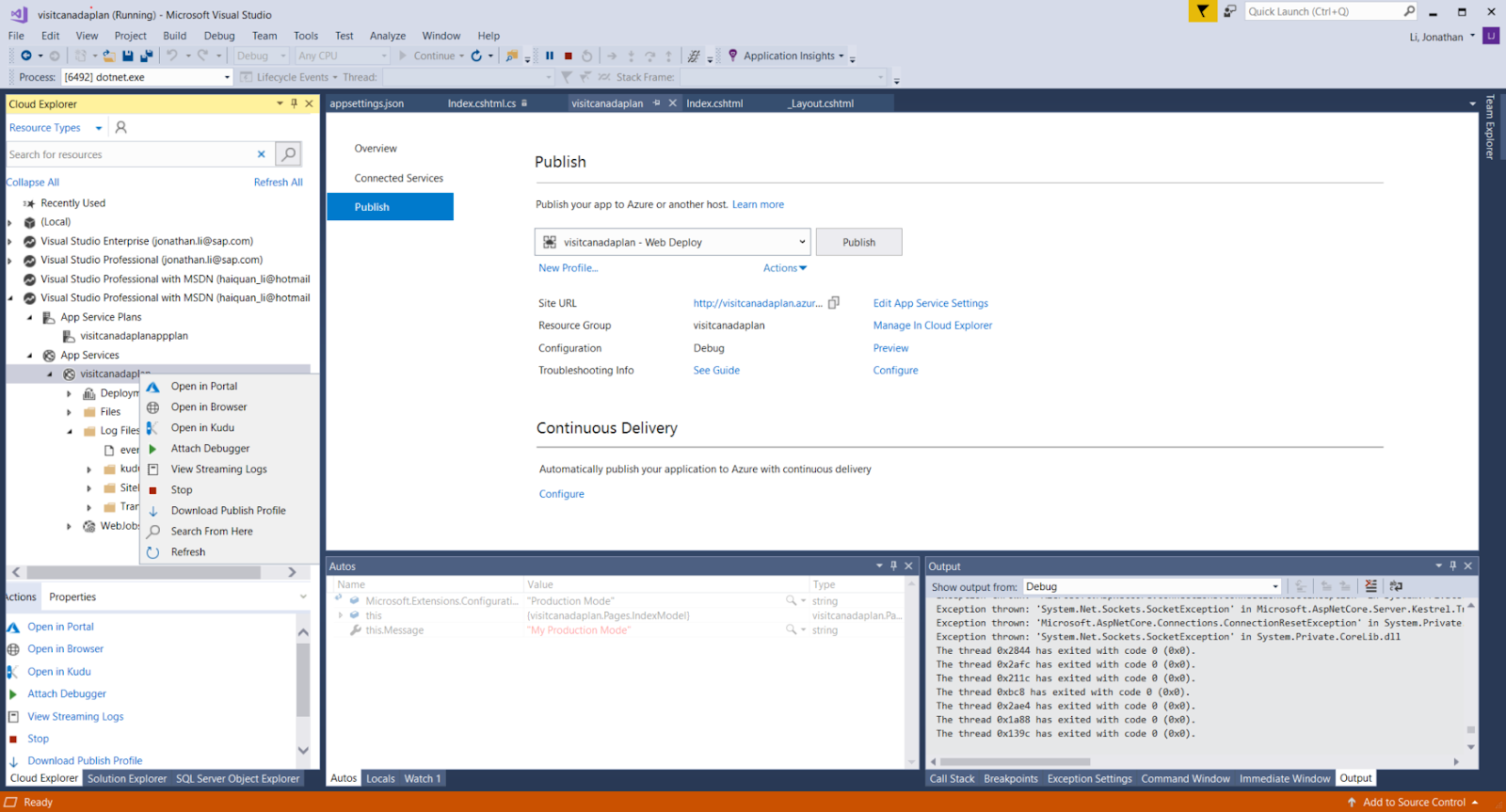The image size is (1506, 812).
Task: Click the Restart debugging icon
Action: click(587, 56)
